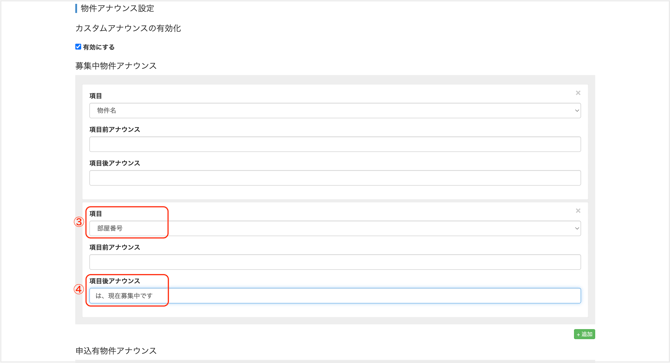Image resolution: width=670 pixels, height=363 pixels.
Task: Click the field containing は、現在募集中です
Action: (x=335, y=296)
